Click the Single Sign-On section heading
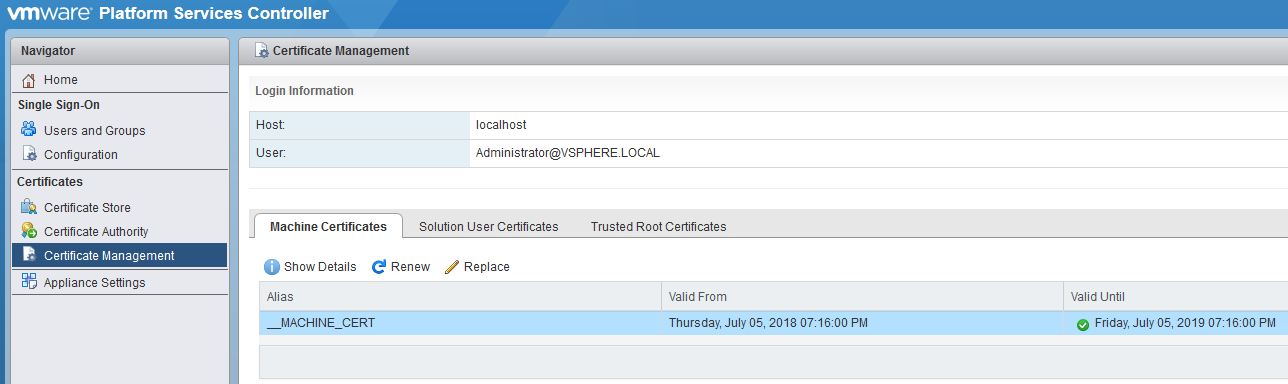Screen dimensions: 1288x384 (59, 105)
